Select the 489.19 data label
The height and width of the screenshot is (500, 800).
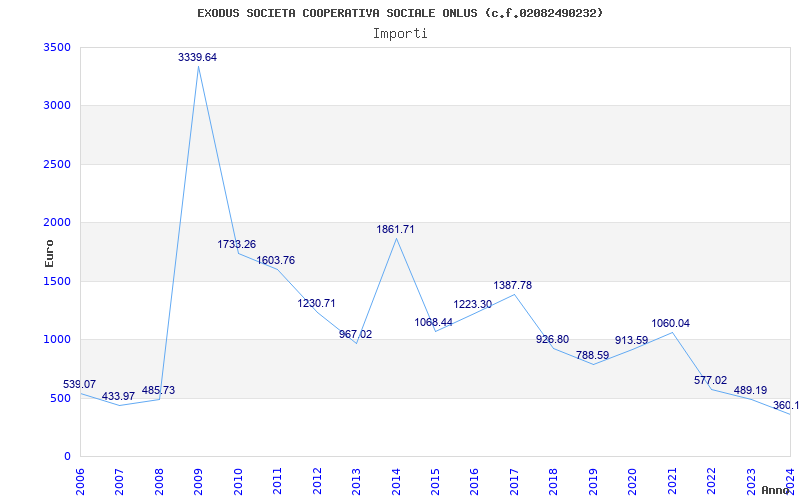751,391
